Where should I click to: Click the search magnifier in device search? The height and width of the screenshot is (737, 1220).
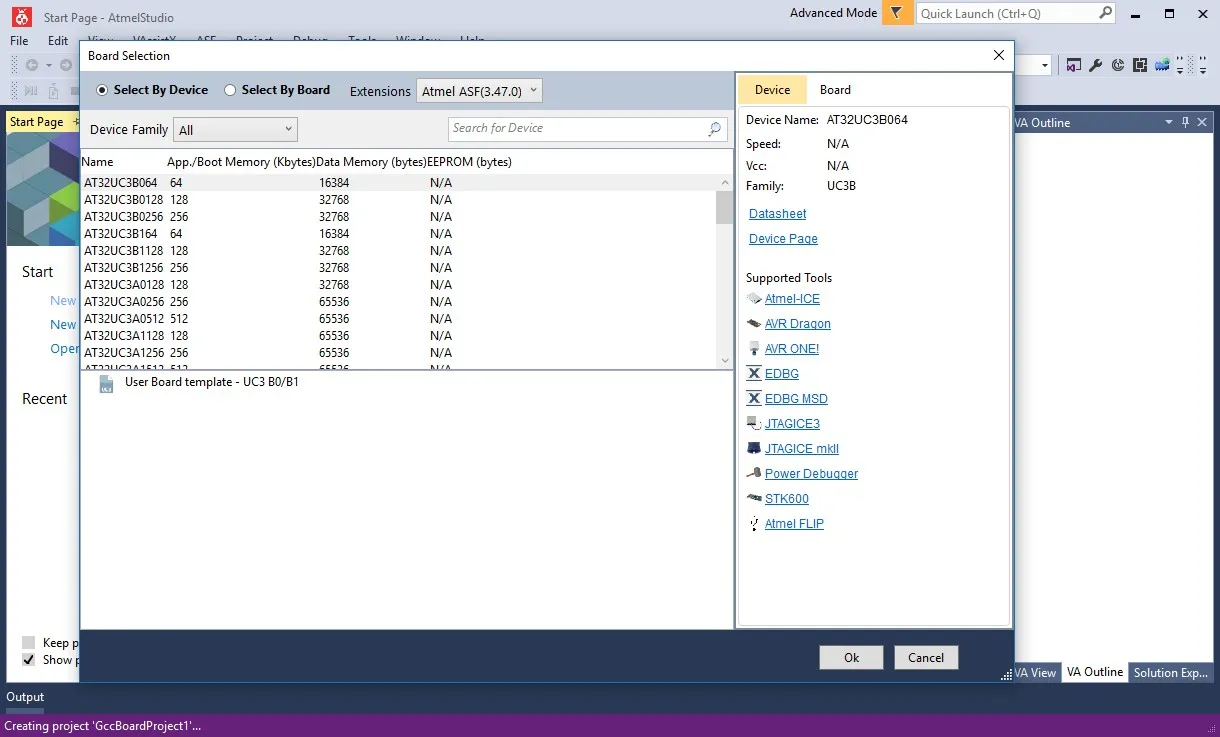pos(715,129)
